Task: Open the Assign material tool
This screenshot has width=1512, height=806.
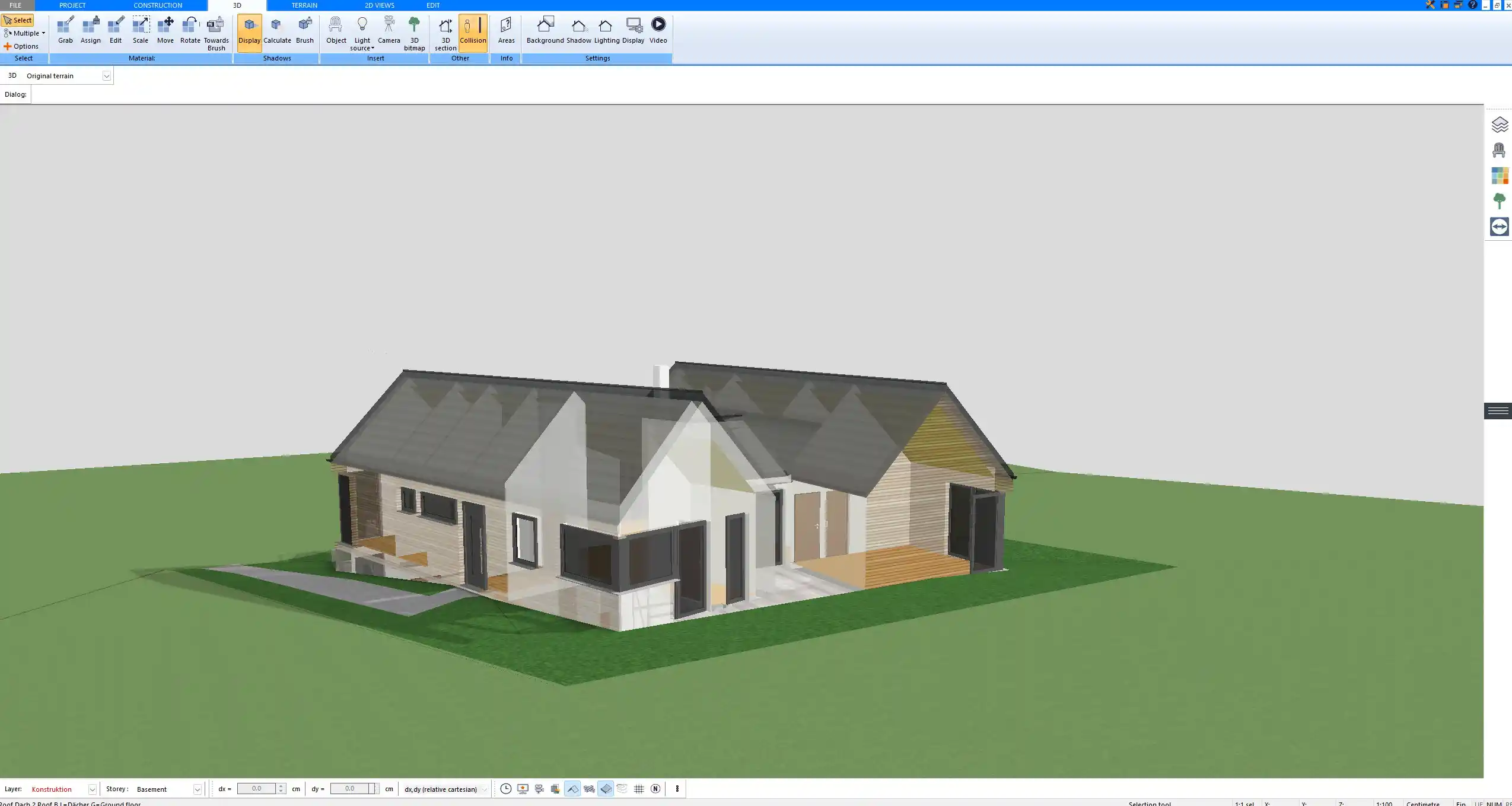Action: [x=90, y=30]
